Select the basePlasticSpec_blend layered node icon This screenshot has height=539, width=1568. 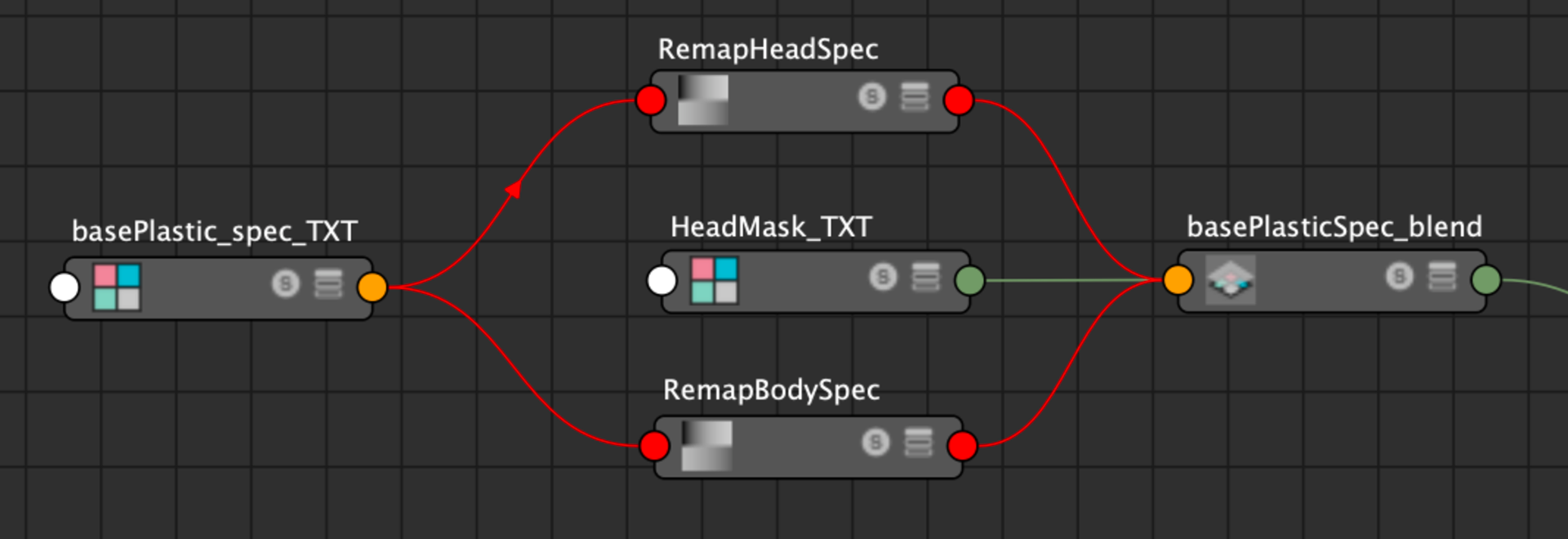tap(1230, 280)
